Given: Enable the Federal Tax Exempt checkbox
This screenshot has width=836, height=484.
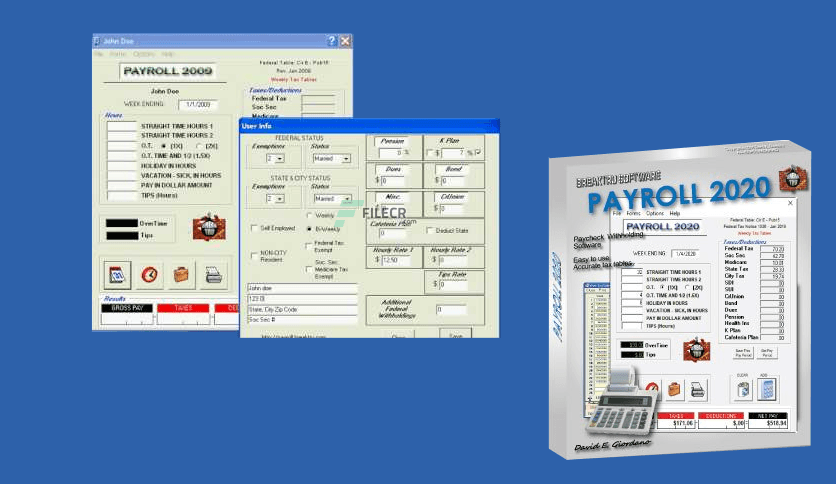Looking at the screenshot, I should pyautogui.click(x=309, y=246).
